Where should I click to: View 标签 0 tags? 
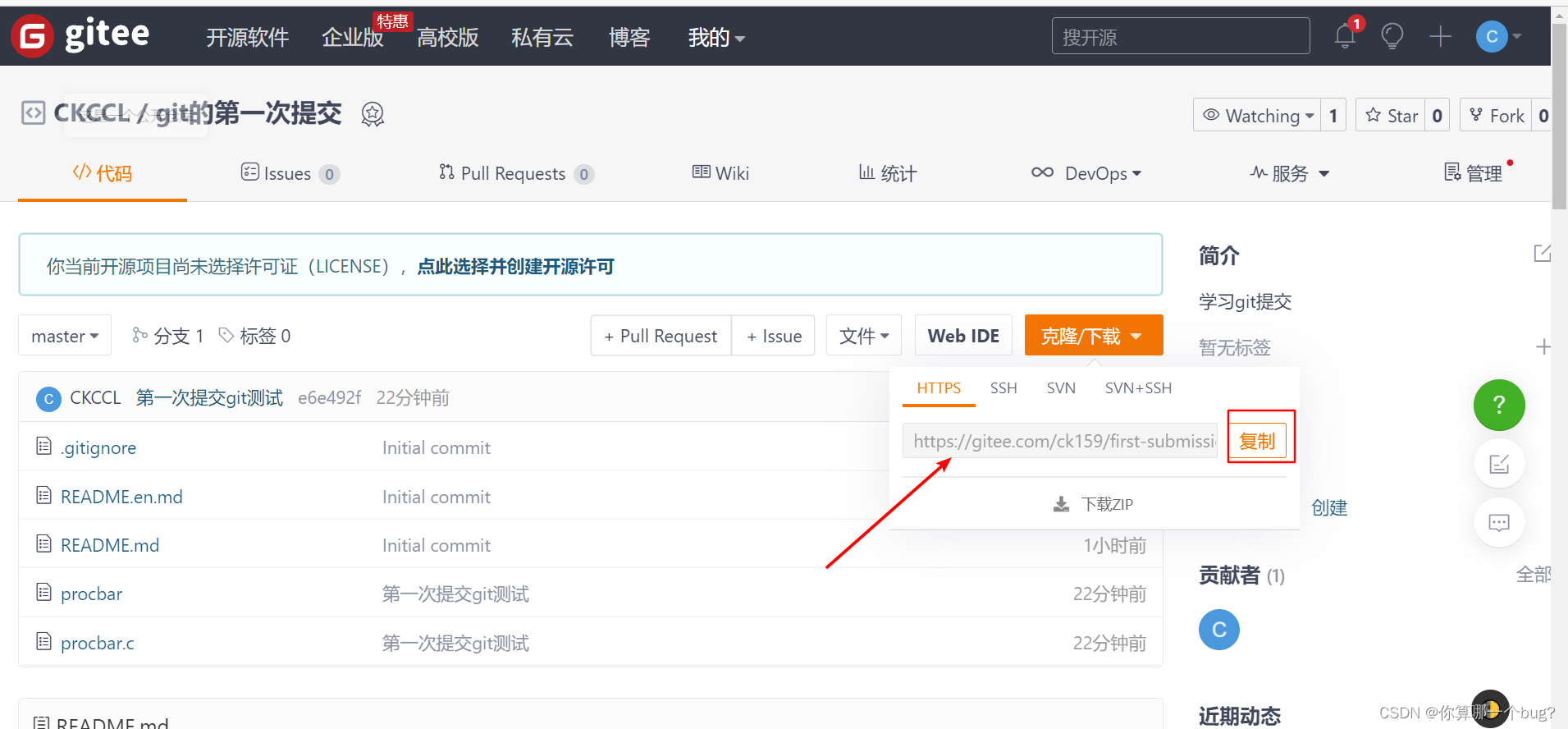pyautogui.click(x=255, y=336)
